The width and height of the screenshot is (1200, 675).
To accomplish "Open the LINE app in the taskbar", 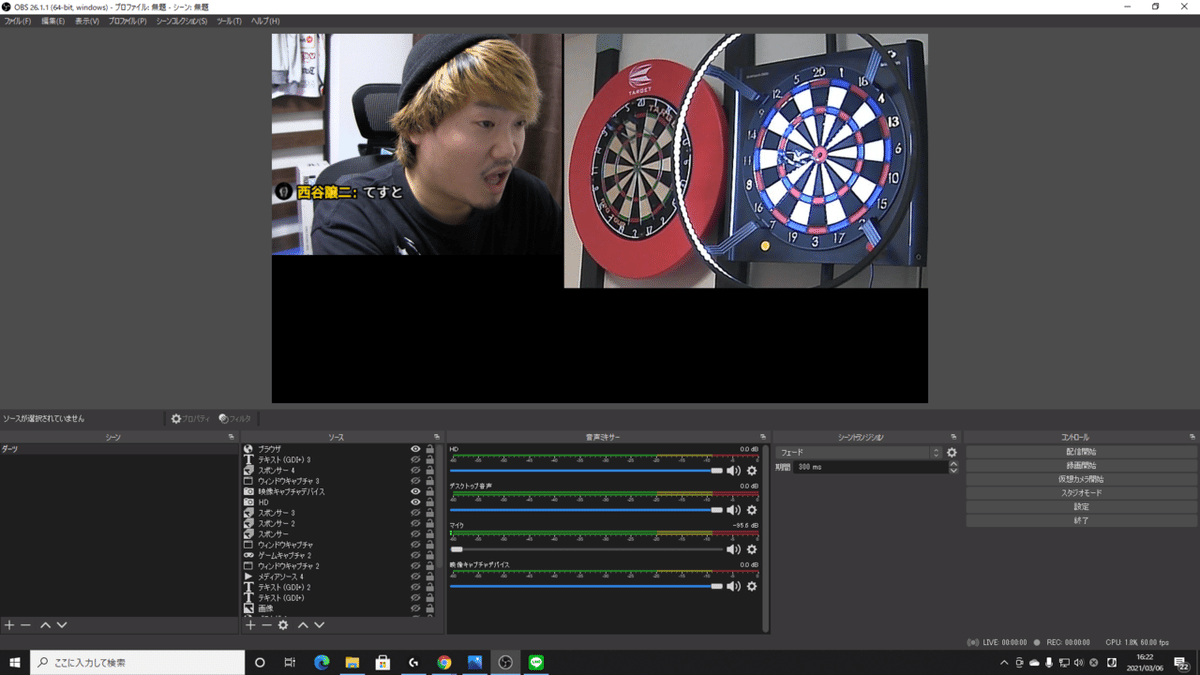I will (x=536, y=662).
